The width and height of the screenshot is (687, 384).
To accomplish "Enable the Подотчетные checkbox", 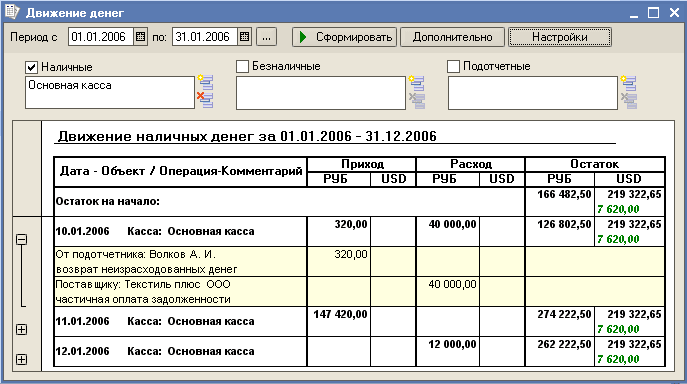I will (x=453, y=66).
